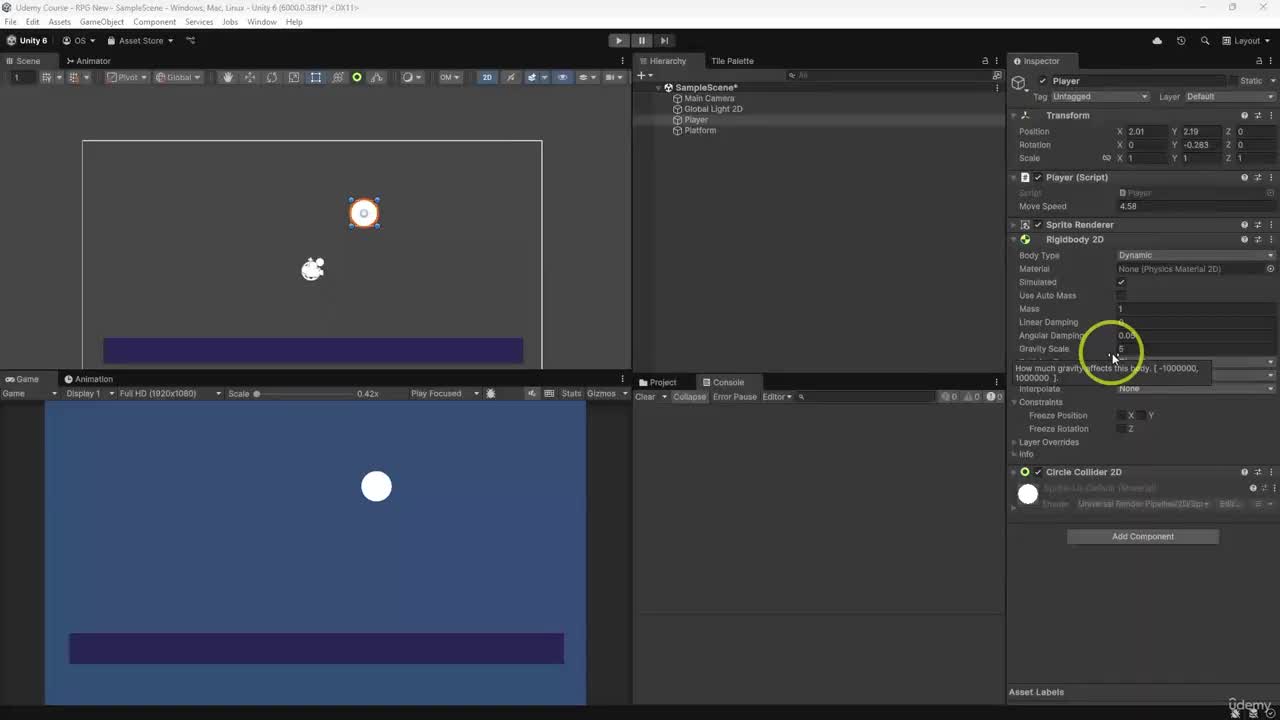Open the Body Type dropdown
Screen dimensions: 1280x720
(1196, 255)
